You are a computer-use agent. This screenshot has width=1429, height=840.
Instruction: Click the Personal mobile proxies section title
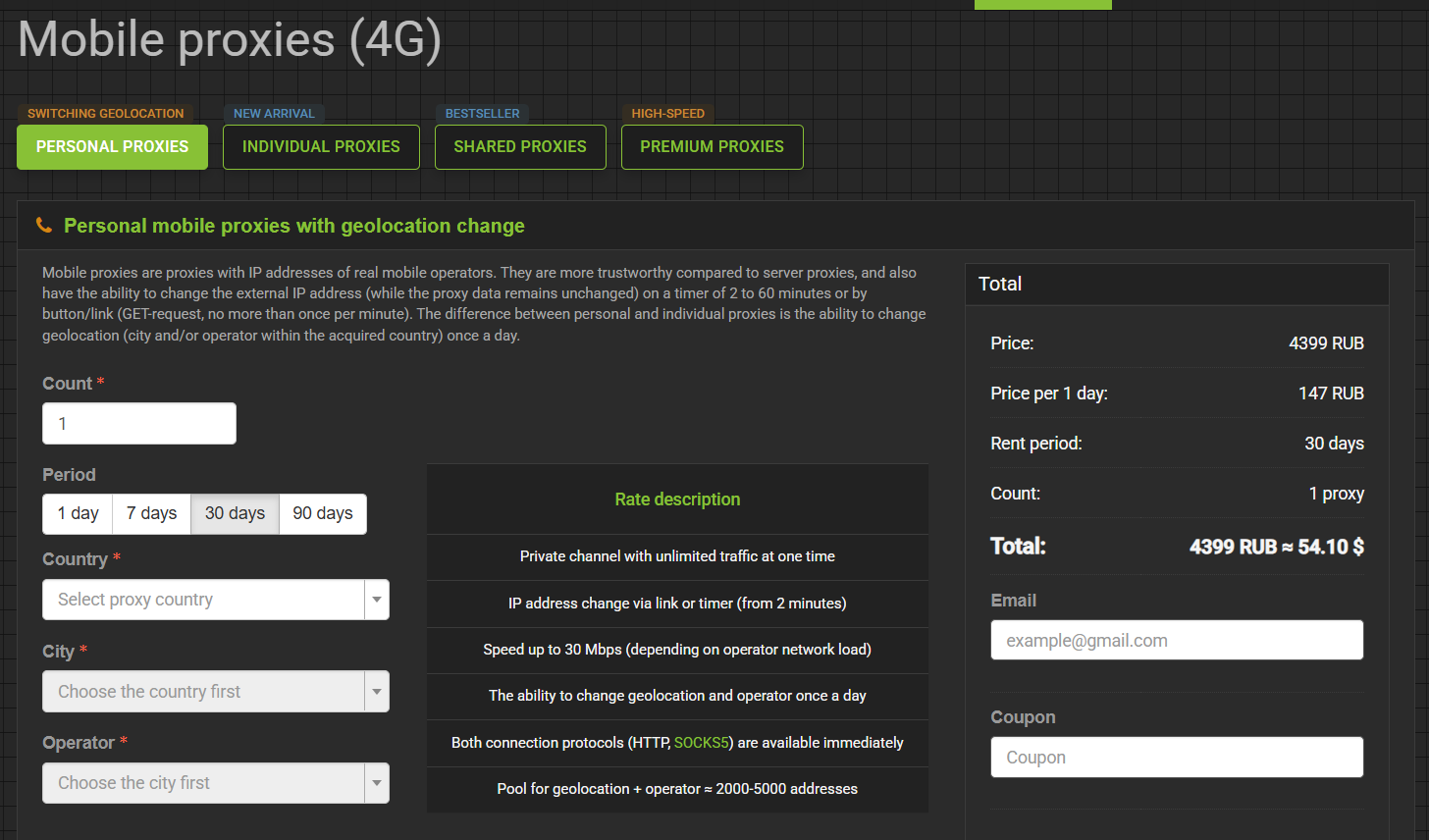click(x=294, y=226)
